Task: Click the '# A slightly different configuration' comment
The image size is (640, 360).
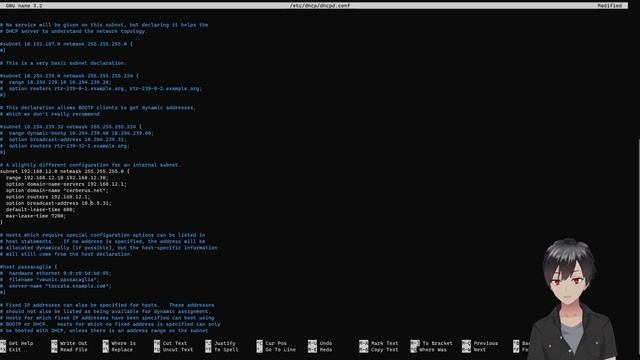Action: 90,165
